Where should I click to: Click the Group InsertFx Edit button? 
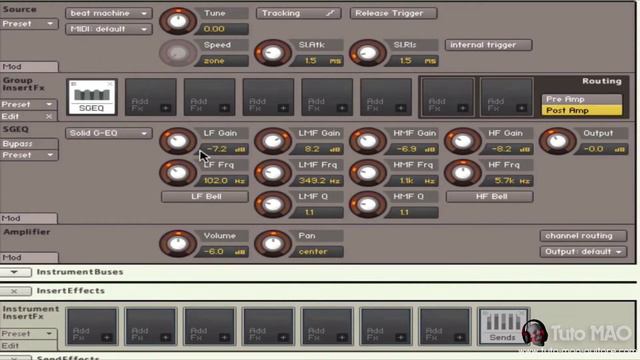click(21, 116)
